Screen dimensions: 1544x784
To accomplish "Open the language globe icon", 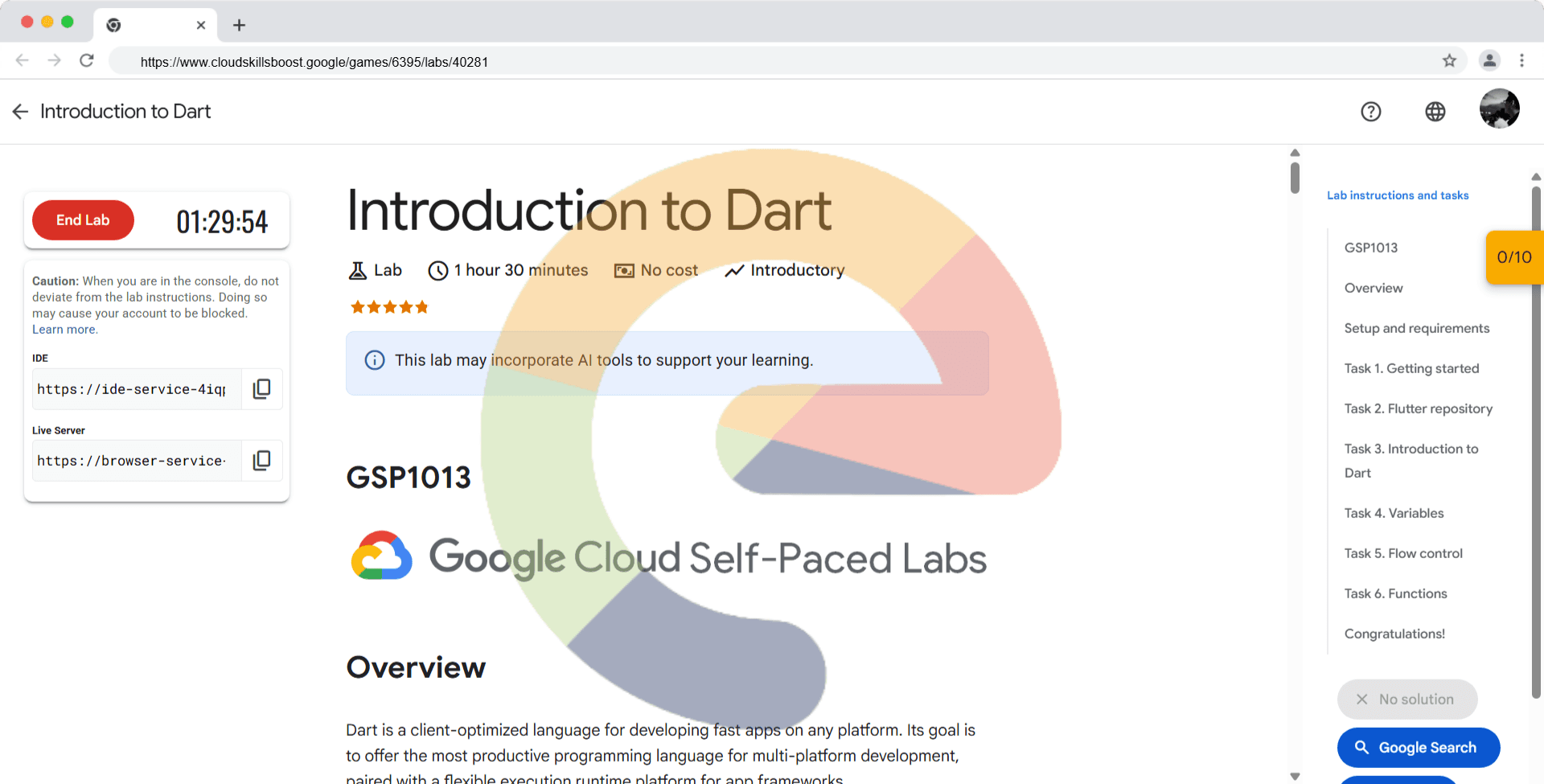I will [1435, 112].
